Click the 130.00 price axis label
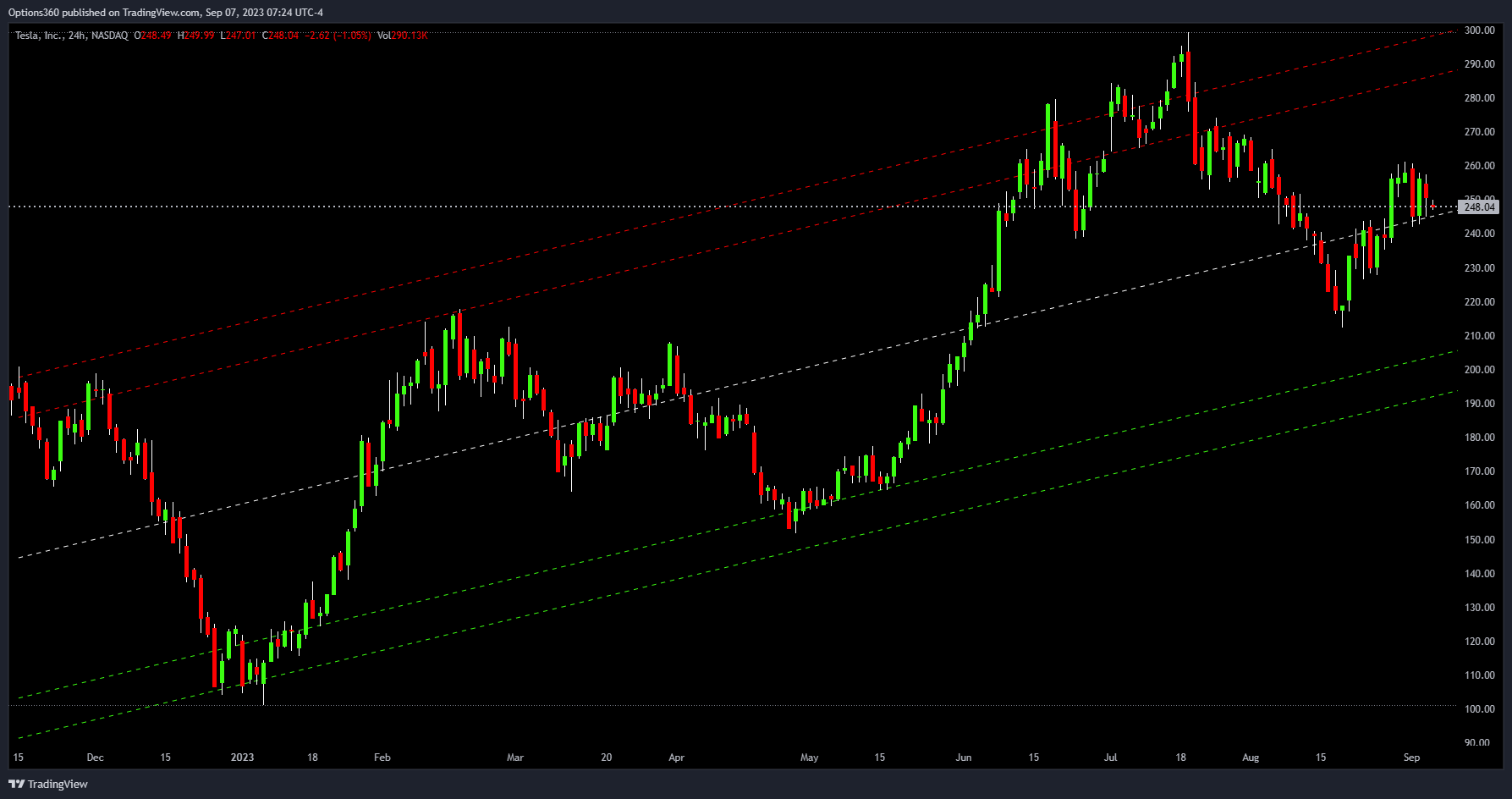Viewport: 1512px width, 799px height. click(x=1480, y=608)
